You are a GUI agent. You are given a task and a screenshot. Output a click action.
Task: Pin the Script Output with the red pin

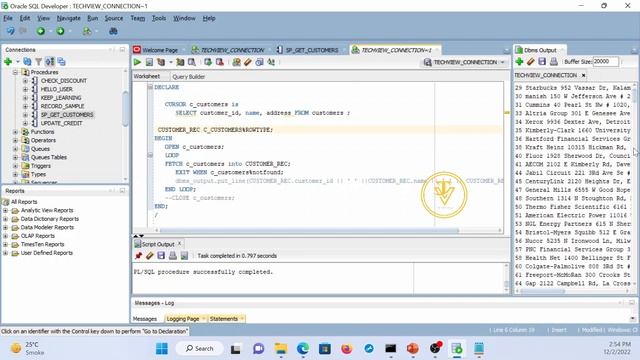coord(138,256)
